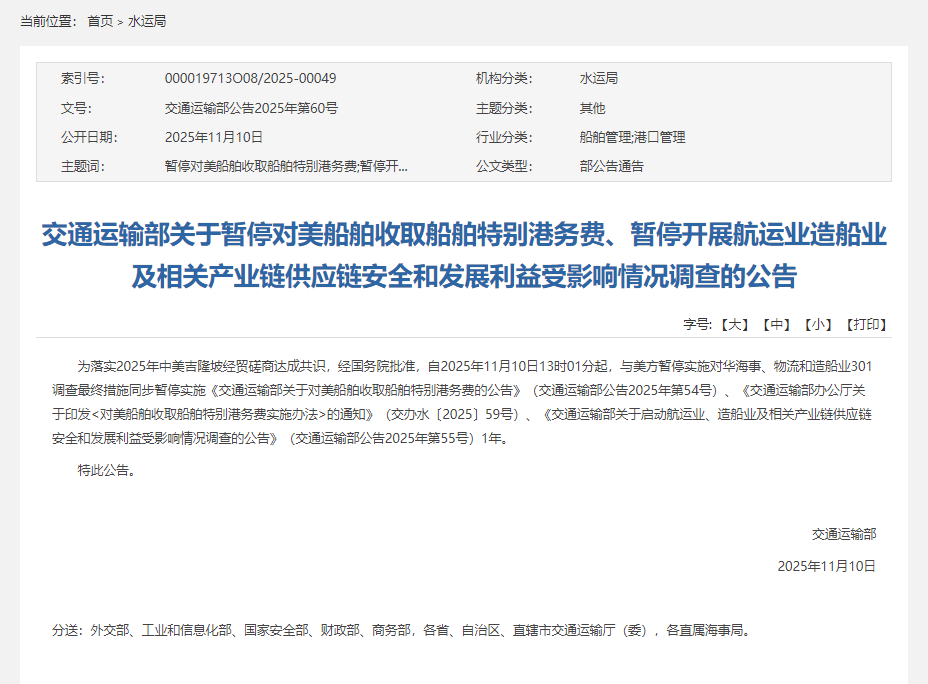Select the index number 000019713O08/2025-00049
928x684 pixels.
[x=250, y=79]
